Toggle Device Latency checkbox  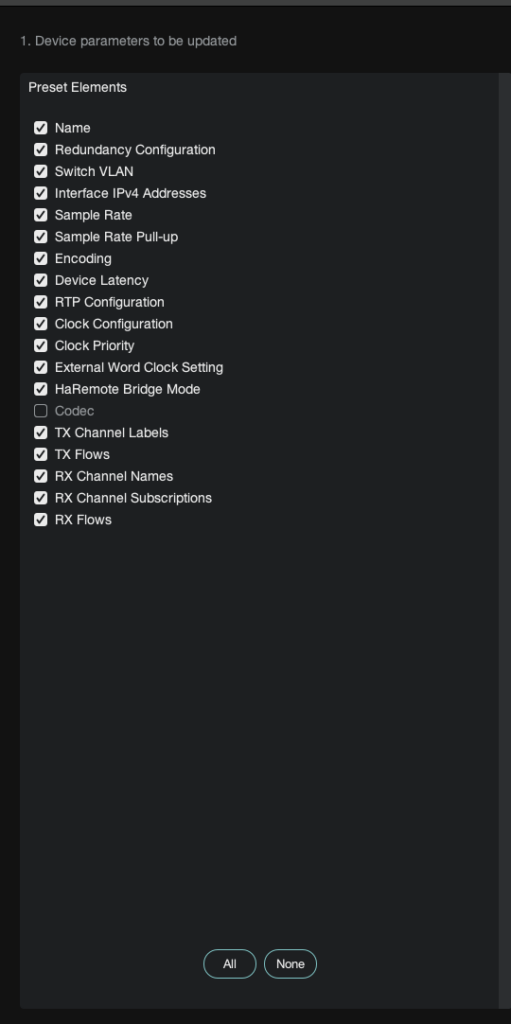41,280
